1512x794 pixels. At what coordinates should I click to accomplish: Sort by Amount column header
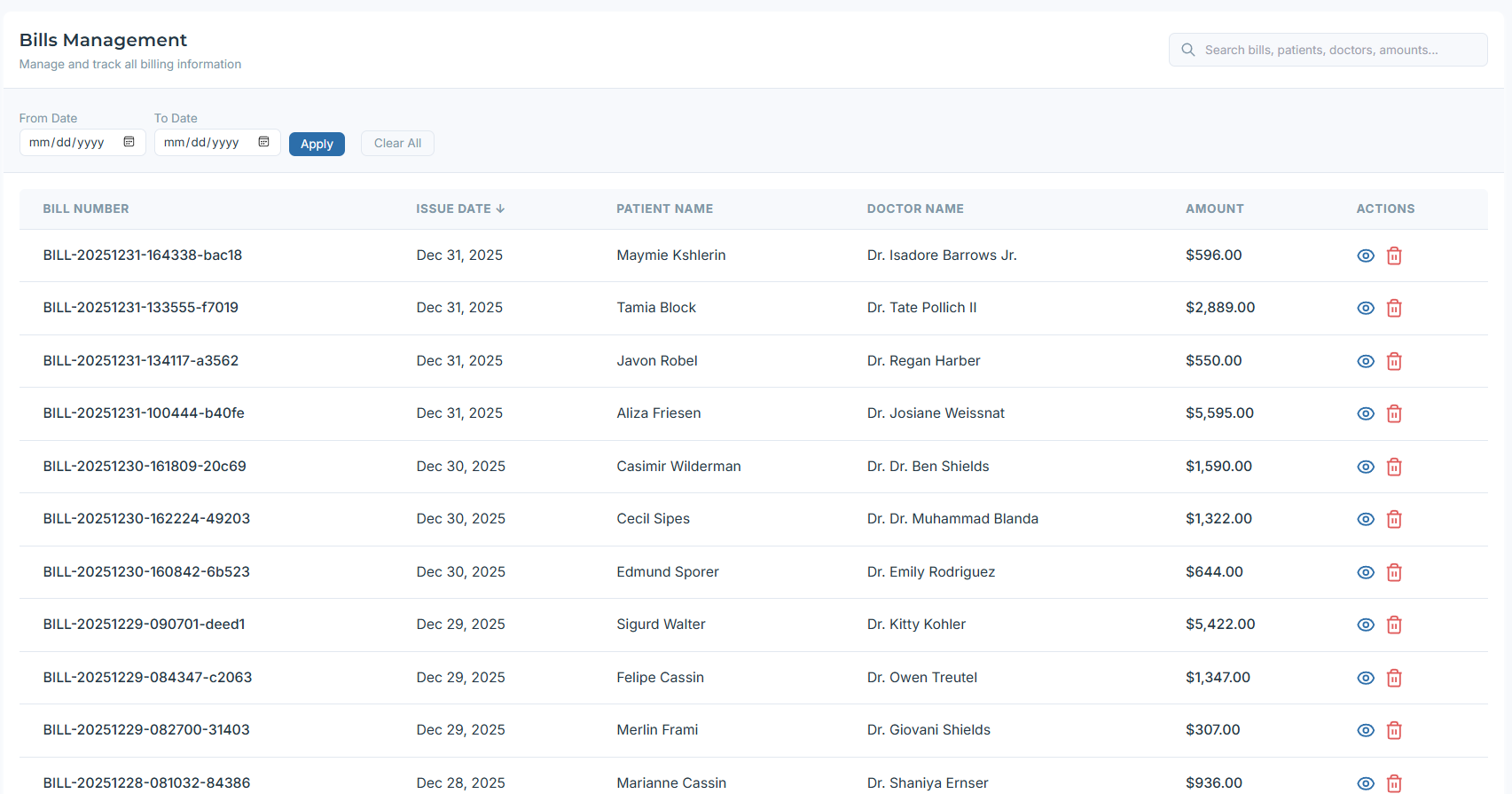click(1214, 208)
